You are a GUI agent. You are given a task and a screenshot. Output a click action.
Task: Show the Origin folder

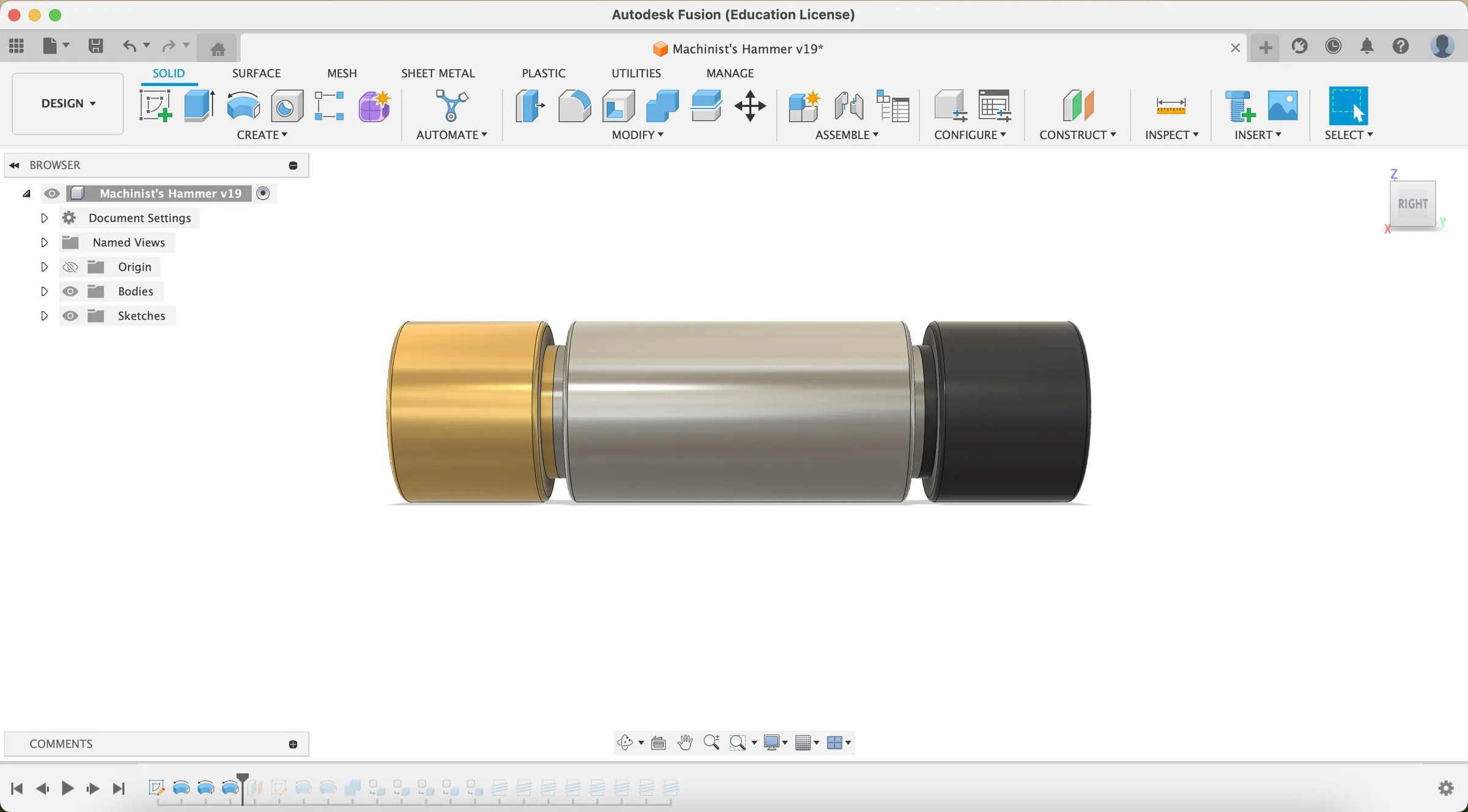(70, 267)
